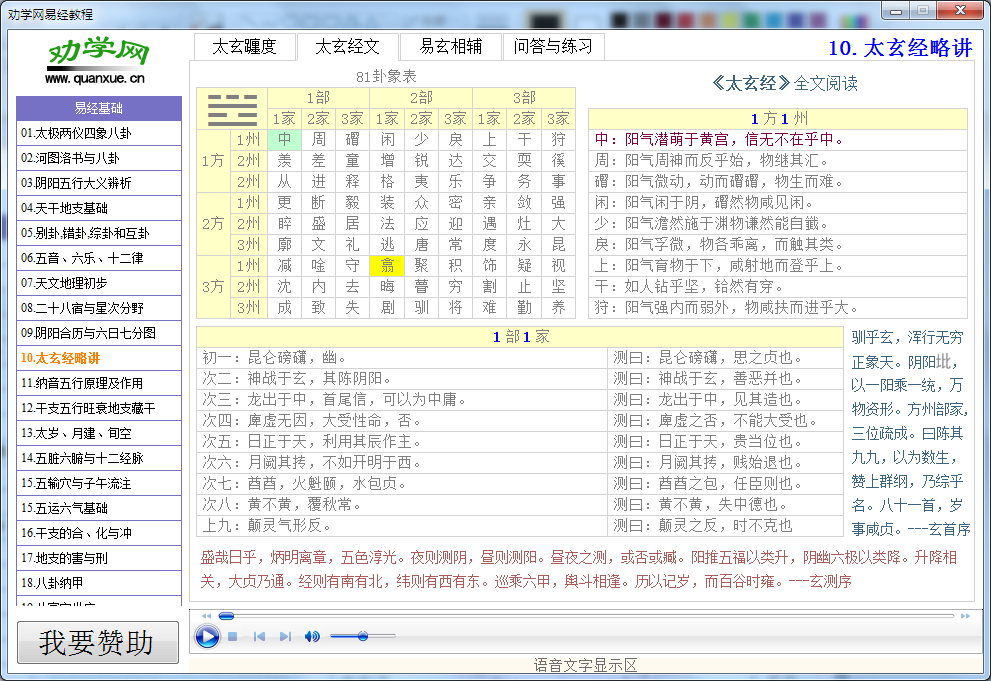Switch to the 易玄相辅 tab
This screenshot has height=681, width=991.
[453, 46]
